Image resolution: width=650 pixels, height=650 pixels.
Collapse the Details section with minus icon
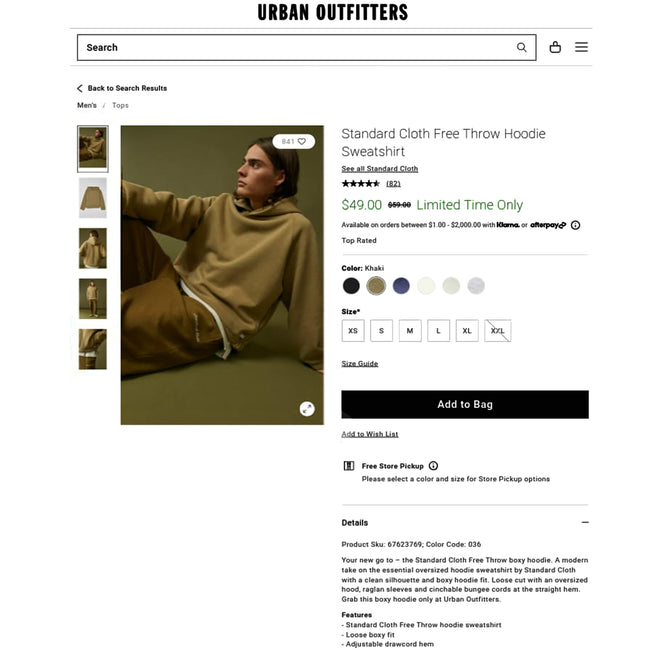(x=585, y=522)
